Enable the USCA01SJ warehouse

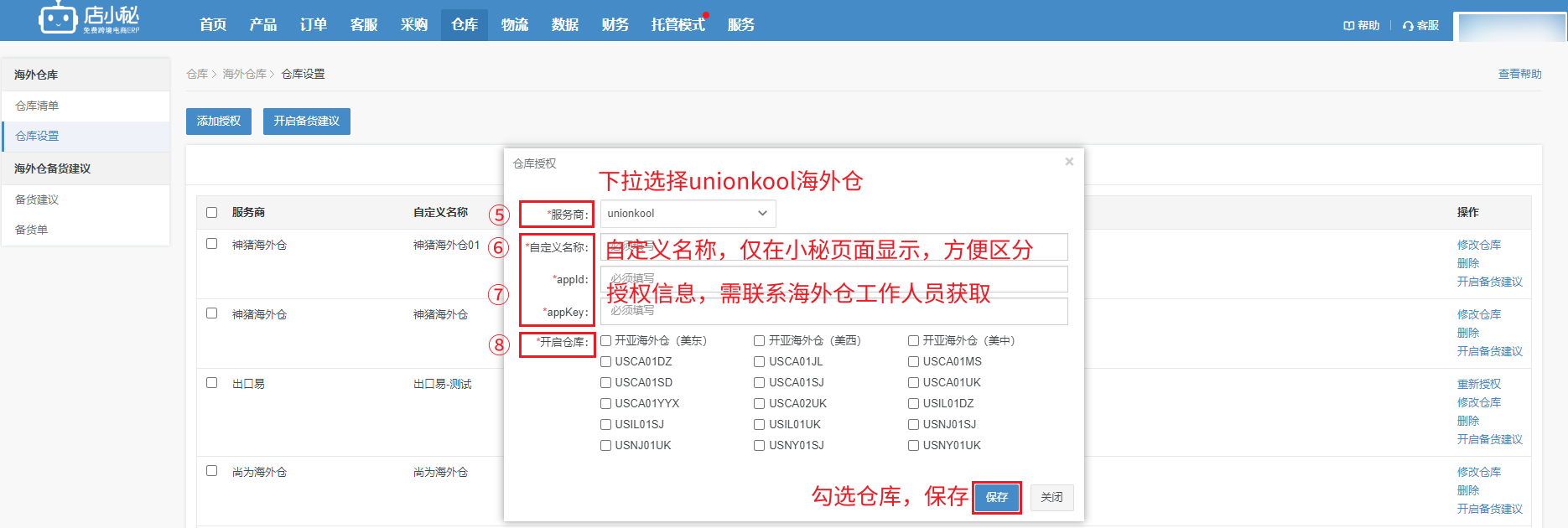coord(759,382)
